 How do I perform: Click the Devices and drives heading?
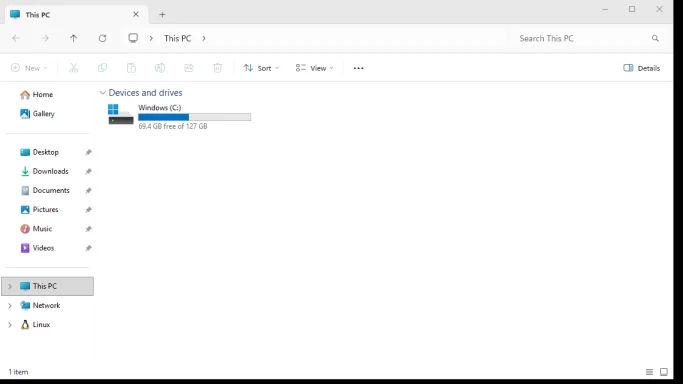pyautogui.click(x=145, y=93)
